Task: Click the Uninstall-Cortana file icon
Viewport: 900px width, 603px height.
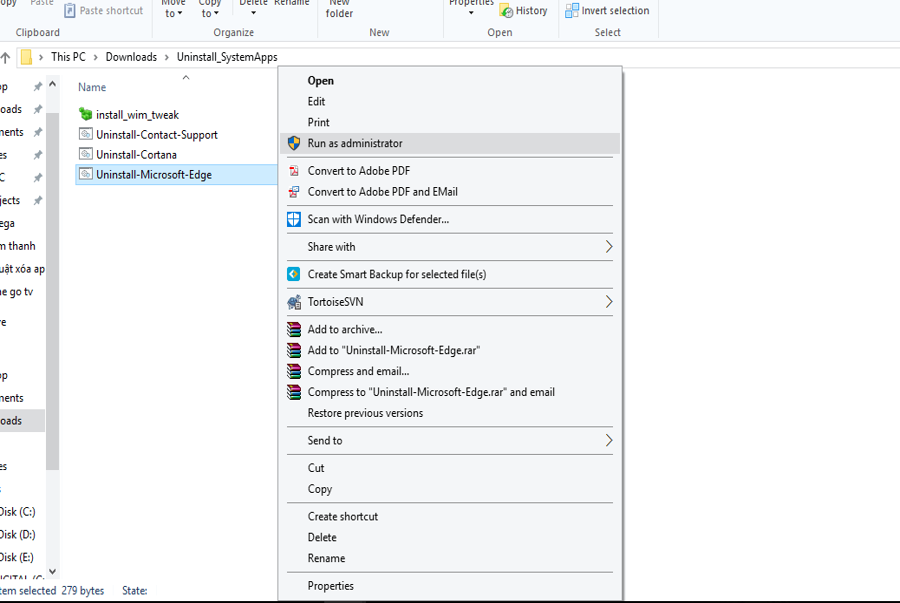Action: point(86,154)
